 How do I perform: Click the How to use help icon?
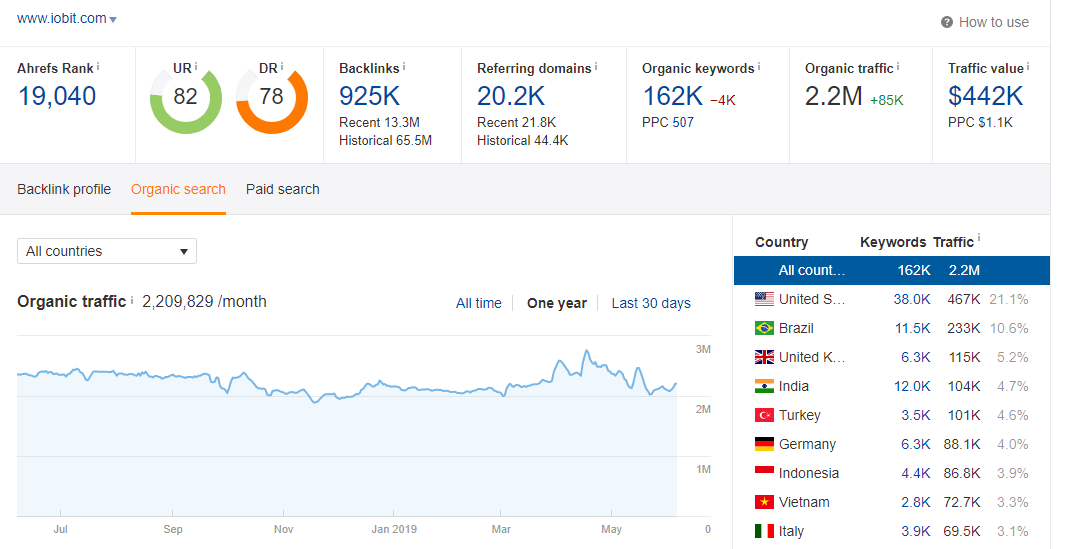(x=946, y=23)
